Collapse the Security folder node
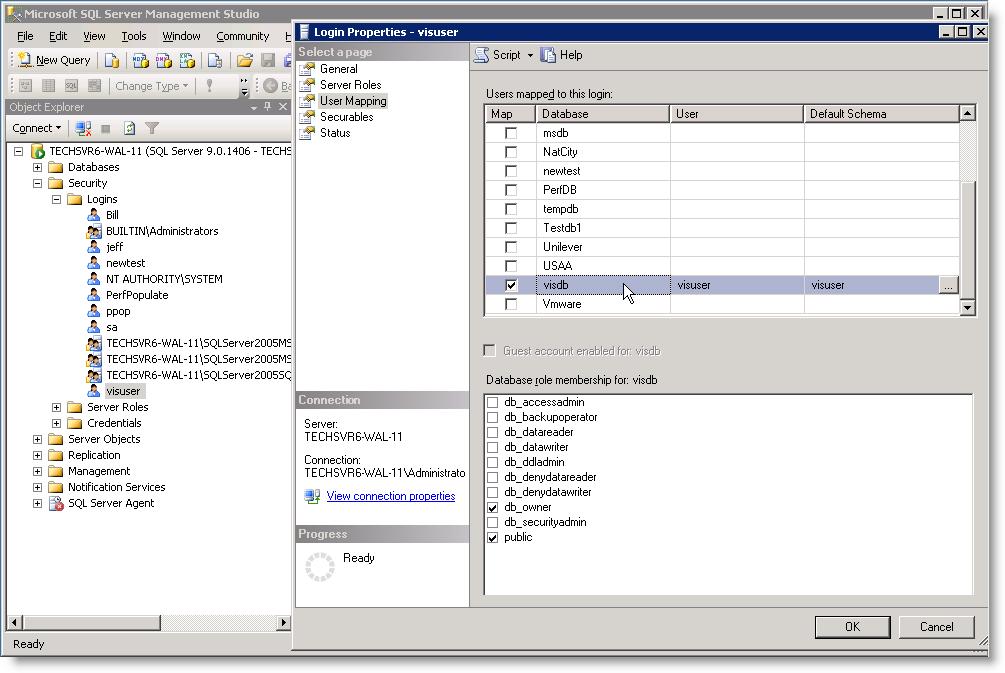The height and width of the screenshot is (673, 1005). [x=37, y=183]
